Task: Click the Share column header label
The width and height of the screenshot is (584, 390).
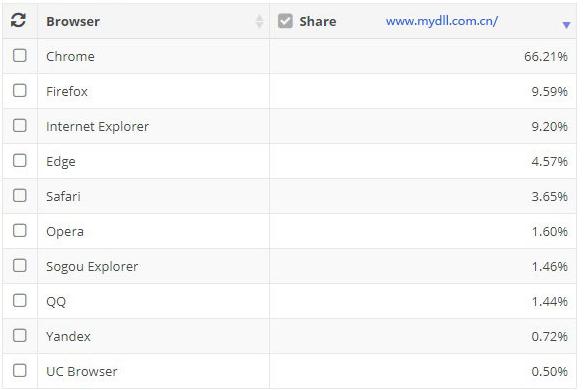Action: (x=318, y=21)
